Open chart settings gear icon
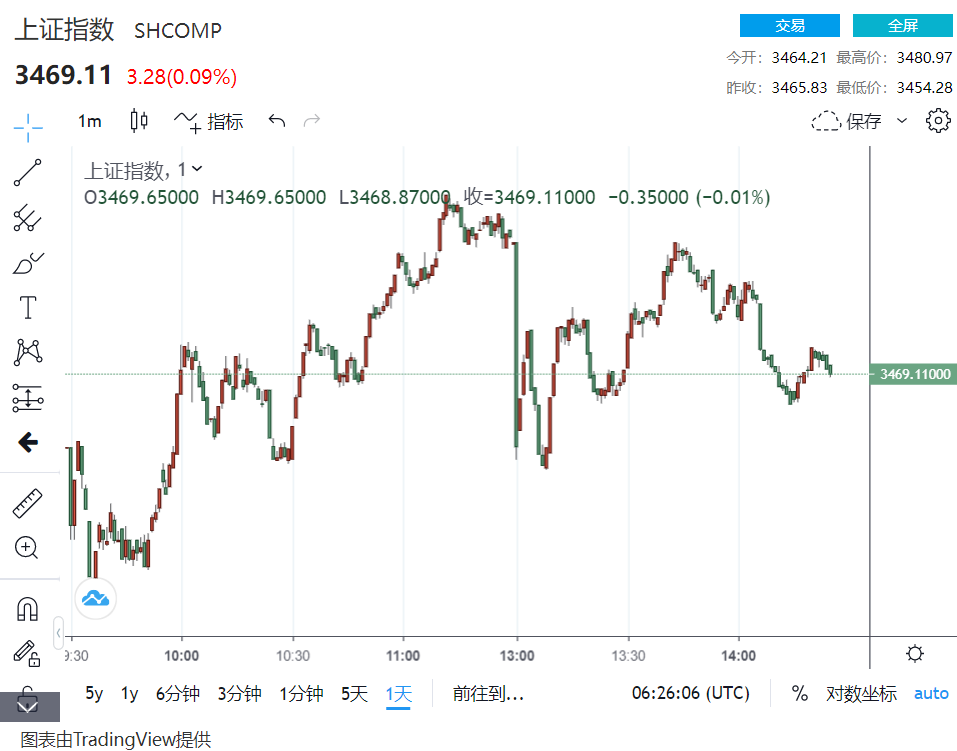957x751 pixels. 938,121
